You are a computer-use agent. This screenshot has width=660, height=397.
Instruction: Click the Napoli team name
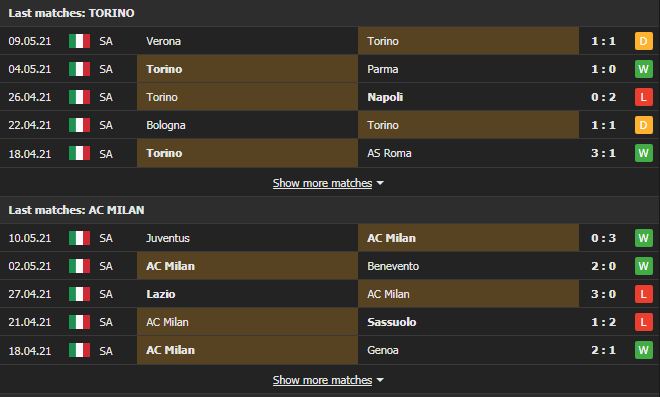coord(385,97)
